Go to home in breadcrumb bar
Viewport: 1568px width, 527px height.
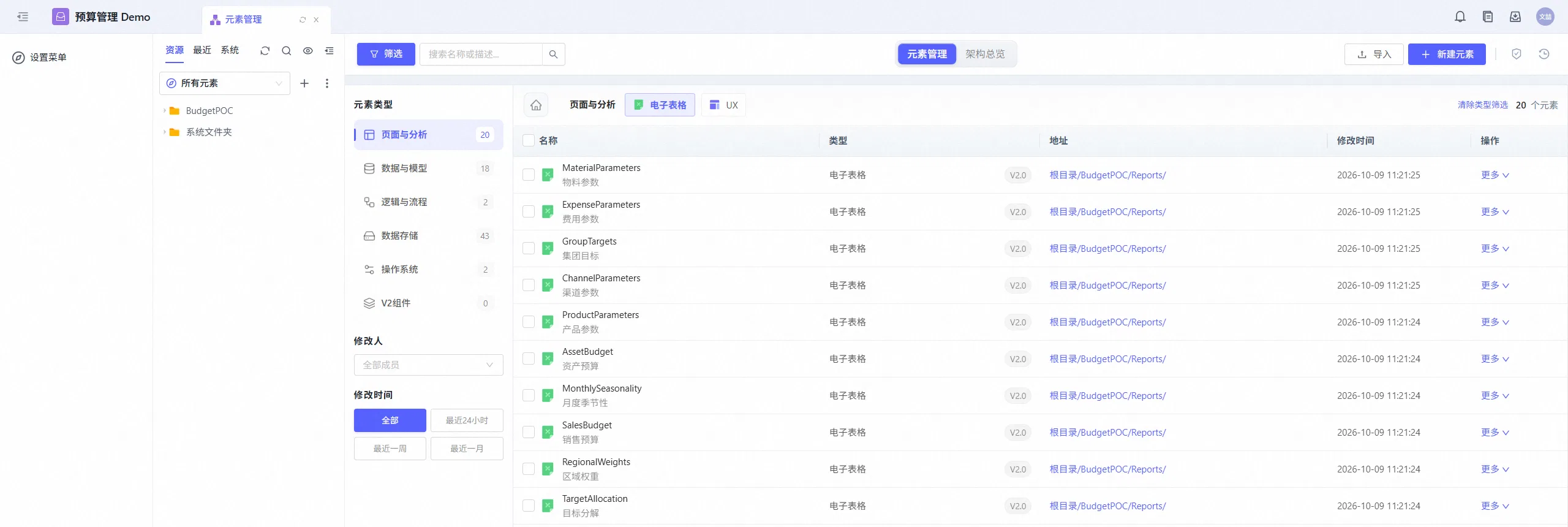coord(536,105)
